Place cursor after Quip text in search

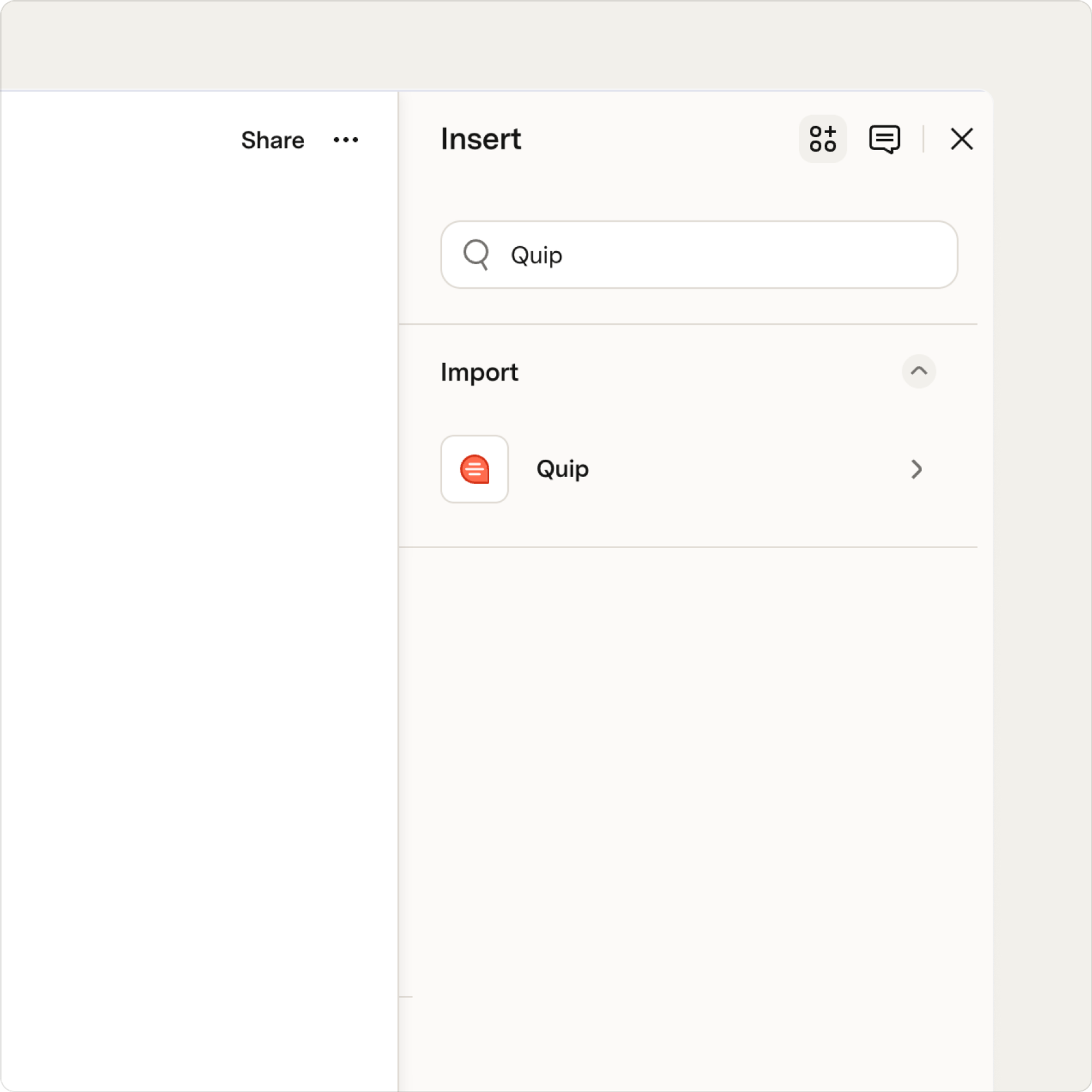pyautogui.click(x=563, y=256)
